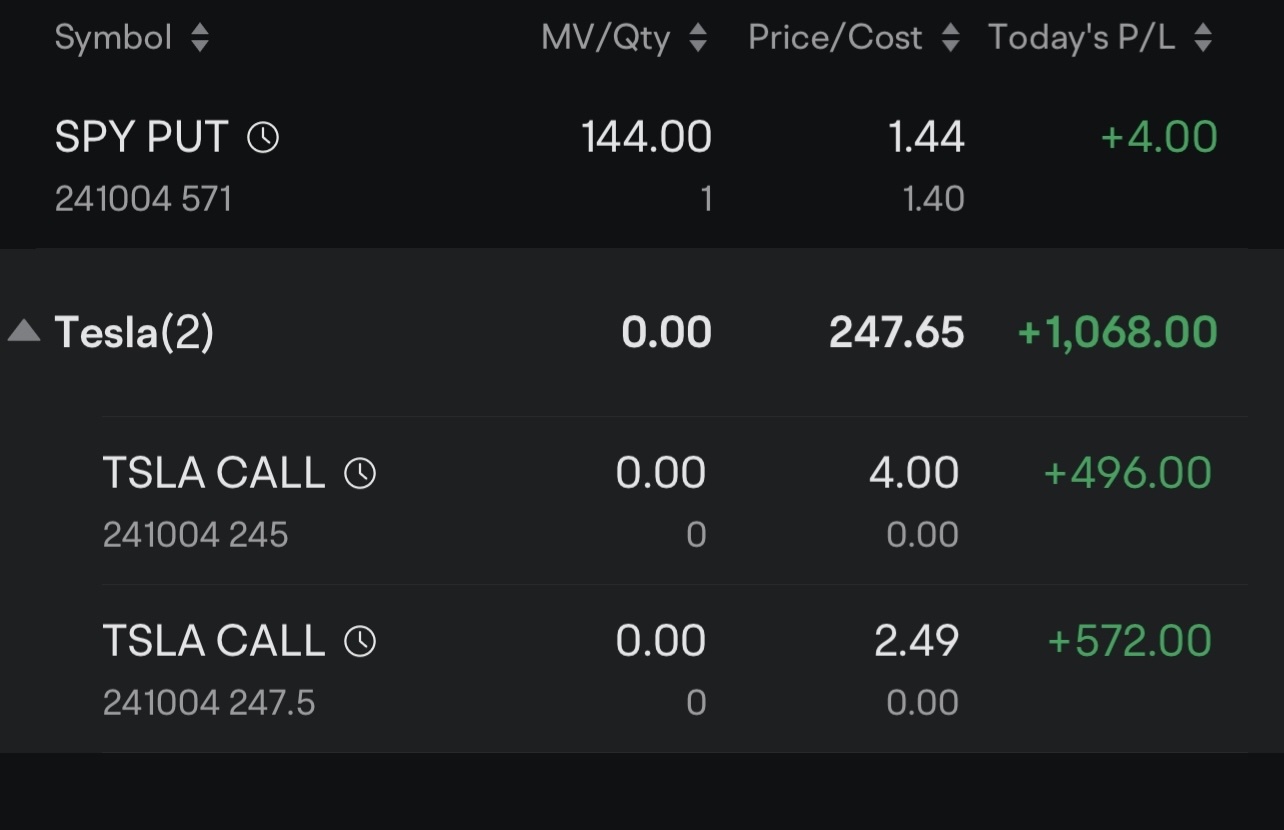1284x830 pixels.
Task: Click the Today's P/L header text
Action: [1082, 38]
